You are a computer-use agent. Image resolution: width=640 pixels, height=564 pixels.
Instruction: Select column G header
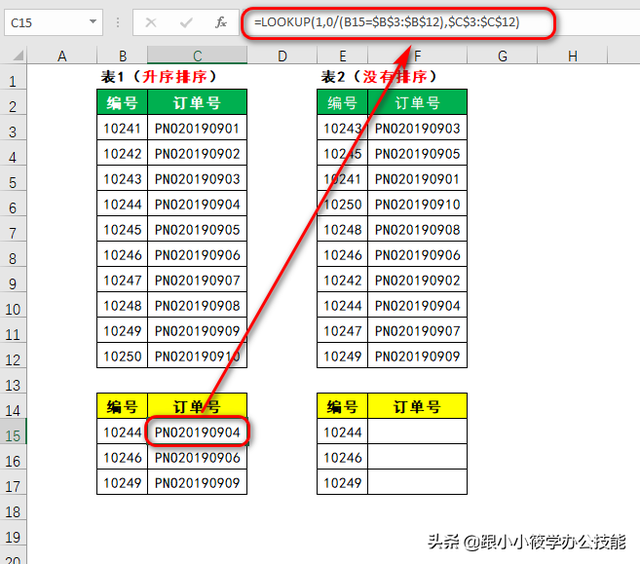pyautogui.click(x=502, y=56)
